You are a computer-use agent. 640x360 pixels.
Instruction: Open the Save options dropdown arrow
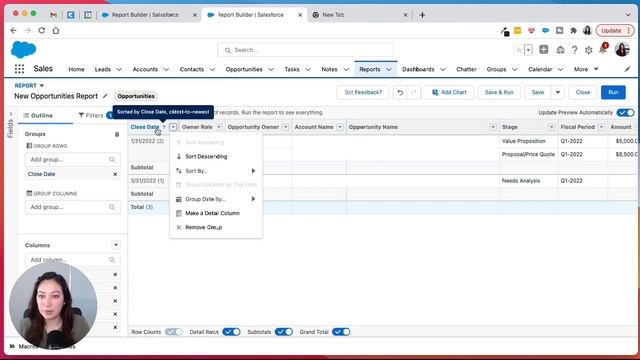pyautogui.click(x=558, y=92)
